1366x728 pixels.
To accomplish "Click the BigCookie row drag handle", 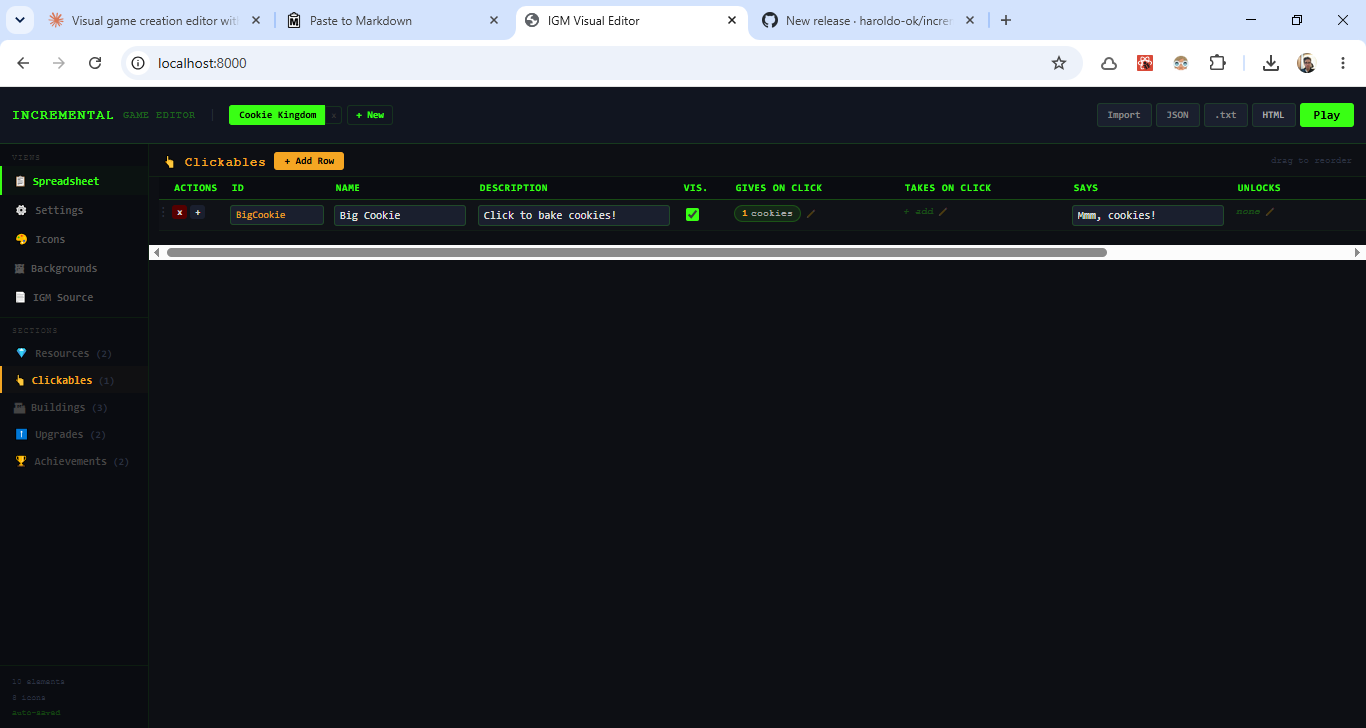I will pos(164,212).
